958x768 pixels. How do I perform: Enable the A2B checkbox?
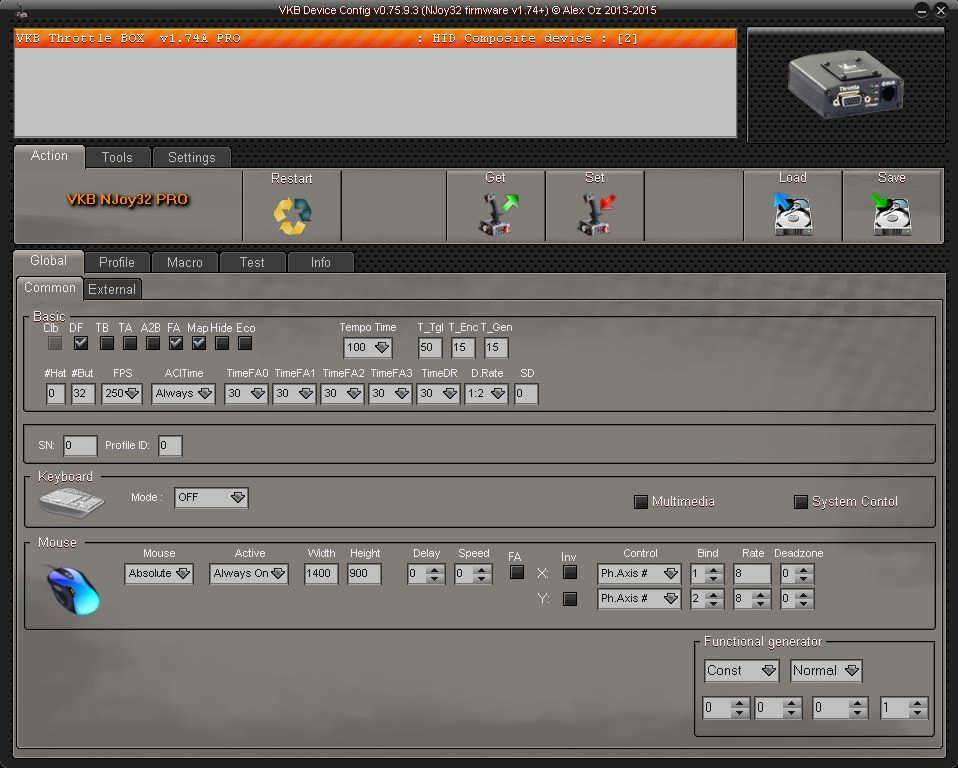pyautogui.click(x=153, y=343)
